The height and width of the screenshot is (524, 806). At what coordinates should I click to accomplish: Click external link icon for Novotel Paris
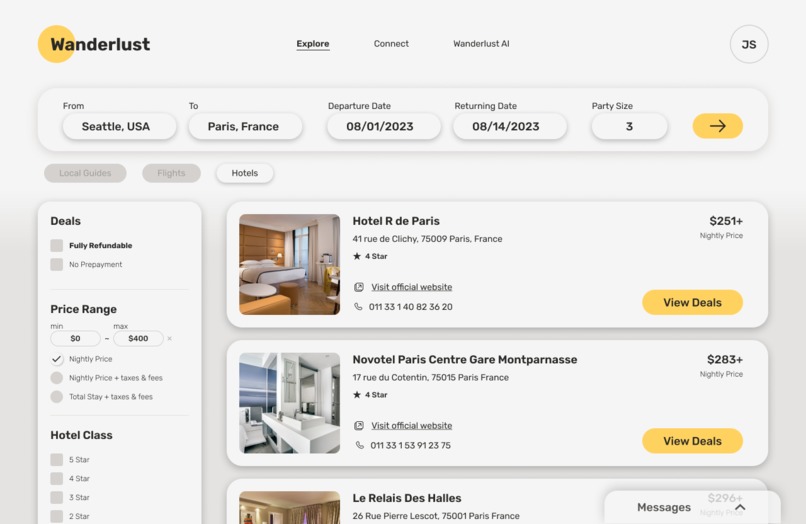coord(359,425)
